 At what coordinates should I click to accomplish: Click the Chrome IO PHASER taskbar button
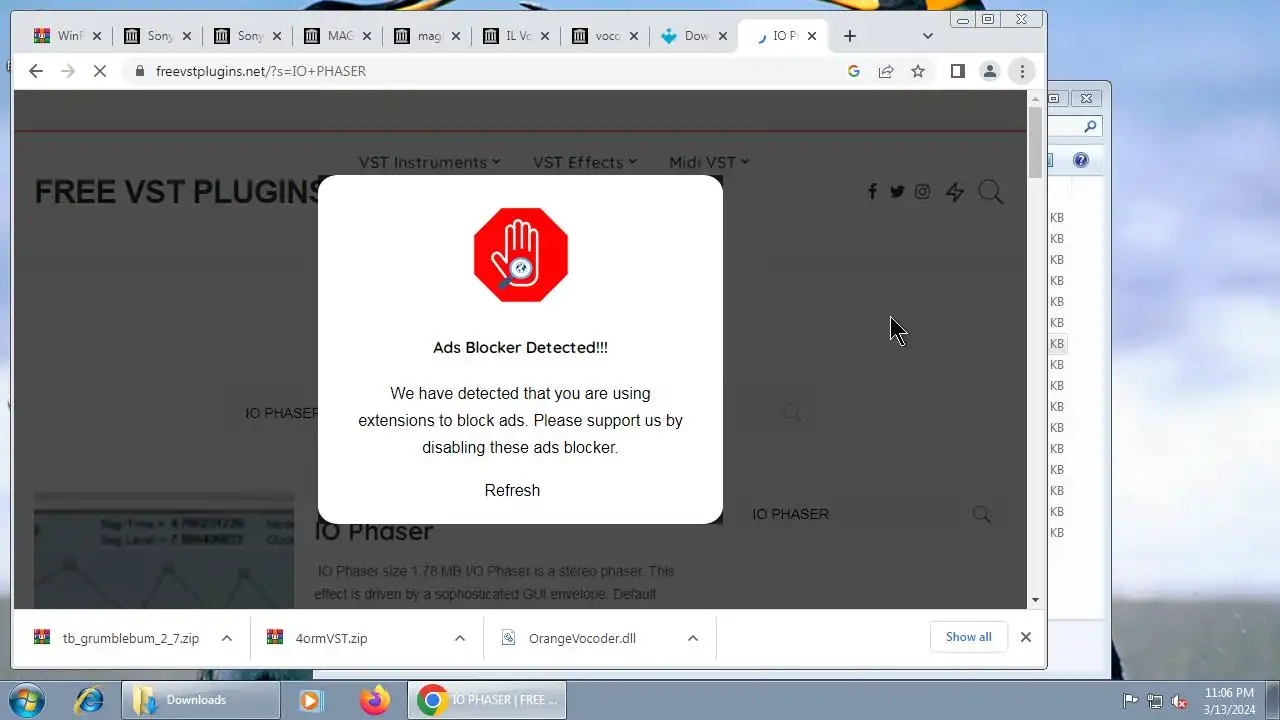point(487,700)
